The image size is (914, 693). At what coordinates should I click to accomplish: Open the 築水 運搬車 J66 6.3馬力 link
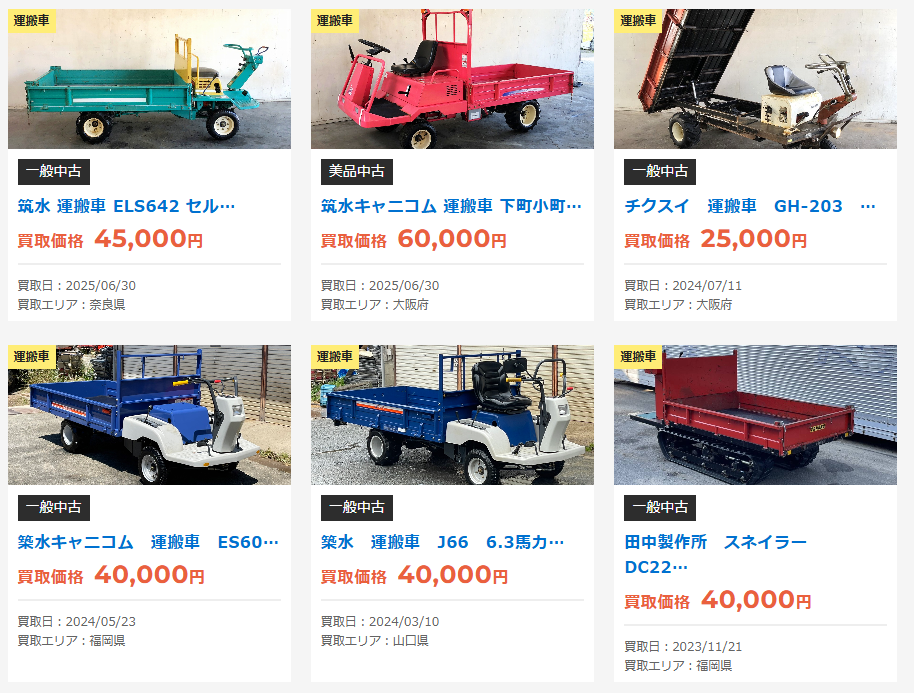tap(442, 542)
